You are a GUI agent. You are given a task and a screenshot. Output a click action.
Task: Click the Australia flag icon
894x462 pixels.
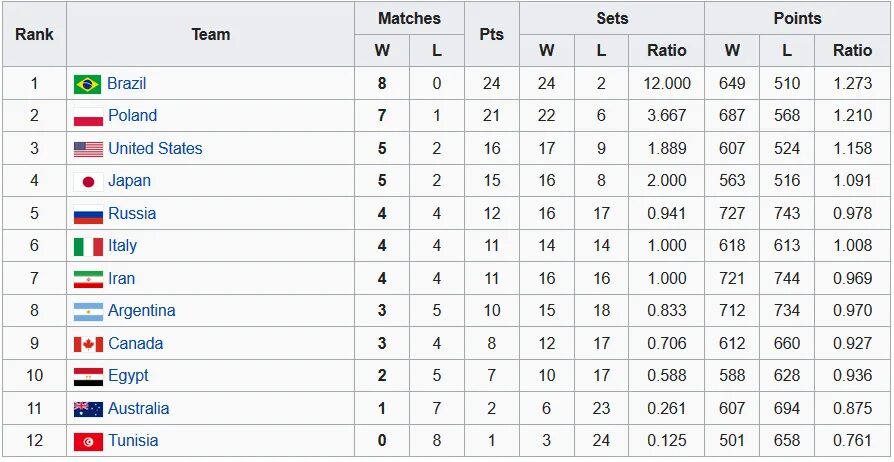tap(88, 410)
